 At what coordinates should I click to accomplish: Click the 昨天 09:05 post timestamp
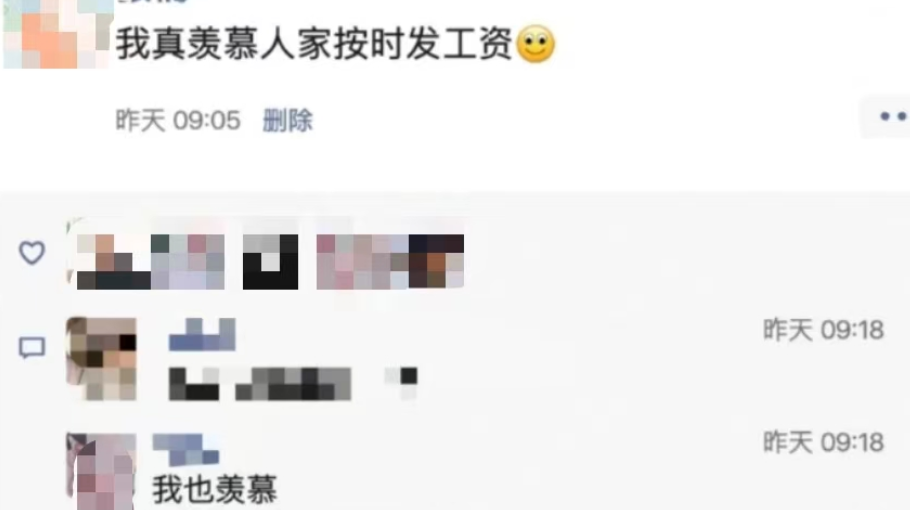click(x=178, y=121)
